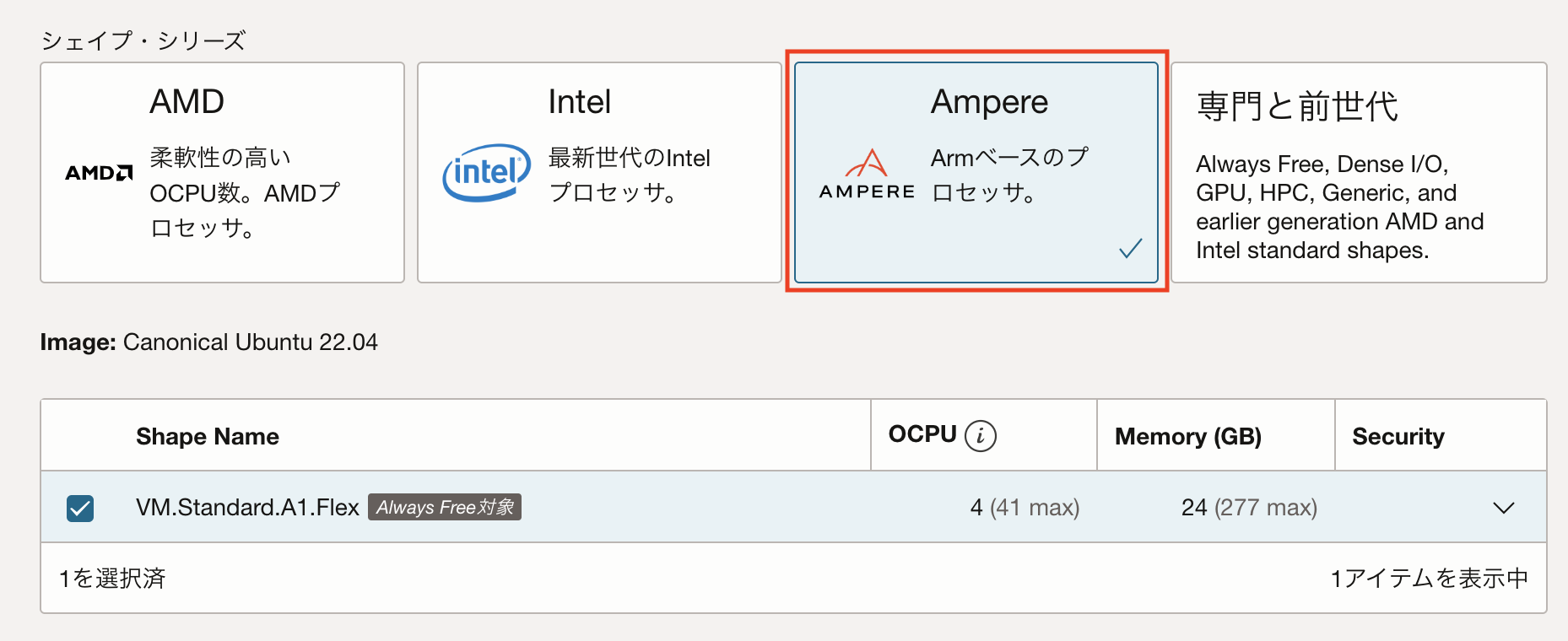Viewport: 1568px width, 641px height.
Task: Select the Intel logo icon
Action: [x=486, y=173]
